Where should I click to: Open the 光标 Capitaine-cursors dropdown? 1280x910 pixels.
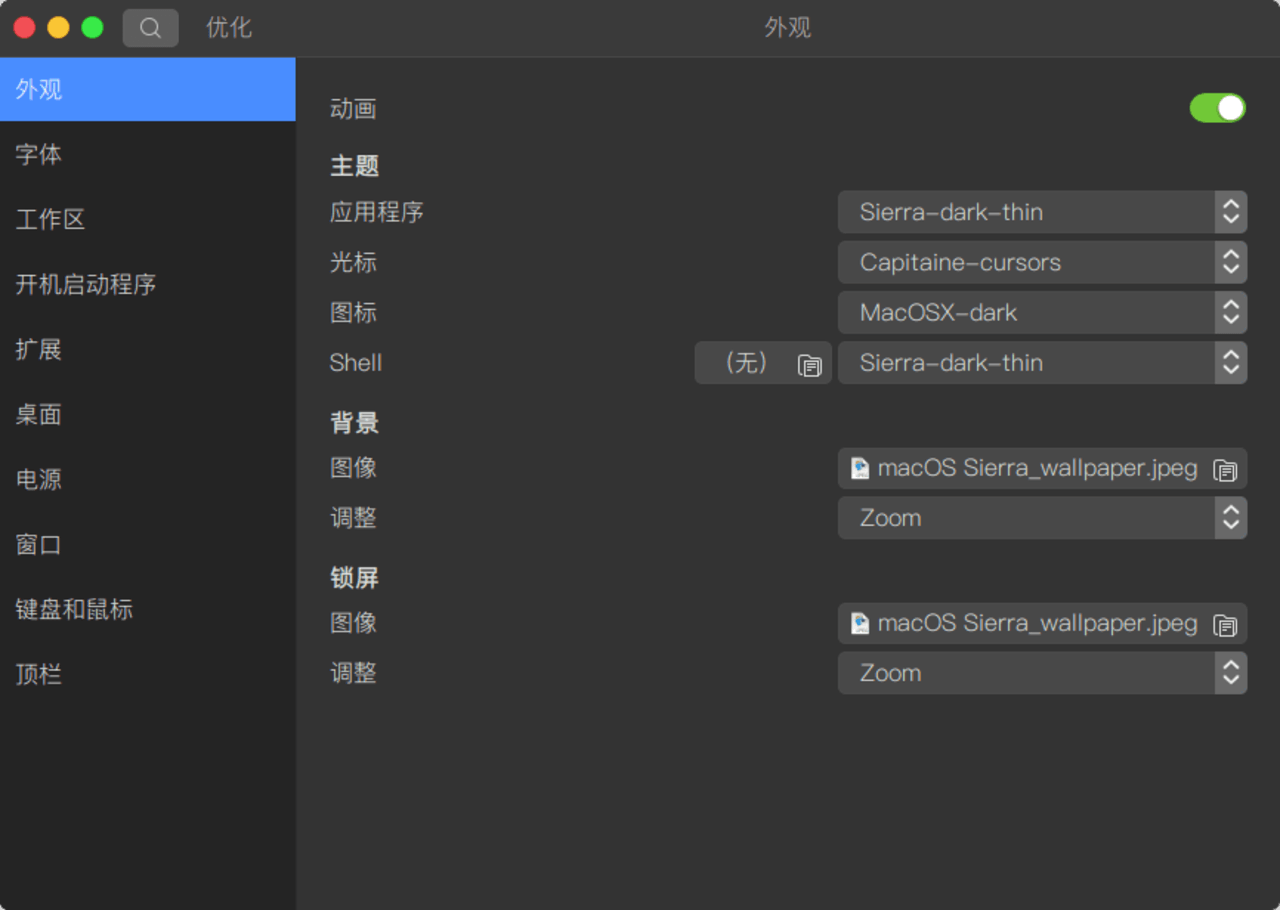[x=1042, y=262]
